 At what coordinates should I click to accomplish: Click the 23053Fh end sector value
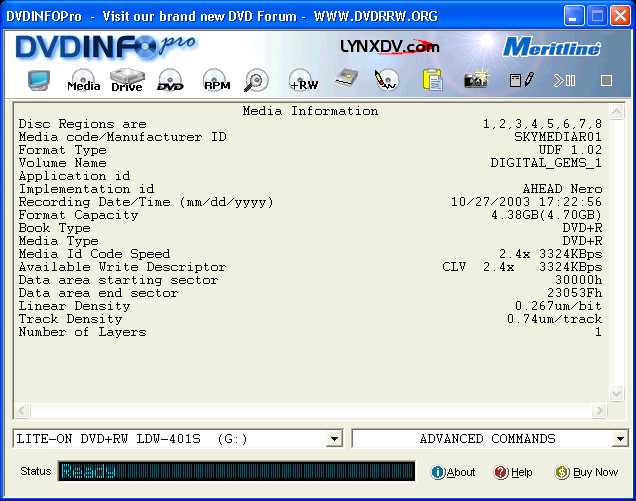(574, 293)
